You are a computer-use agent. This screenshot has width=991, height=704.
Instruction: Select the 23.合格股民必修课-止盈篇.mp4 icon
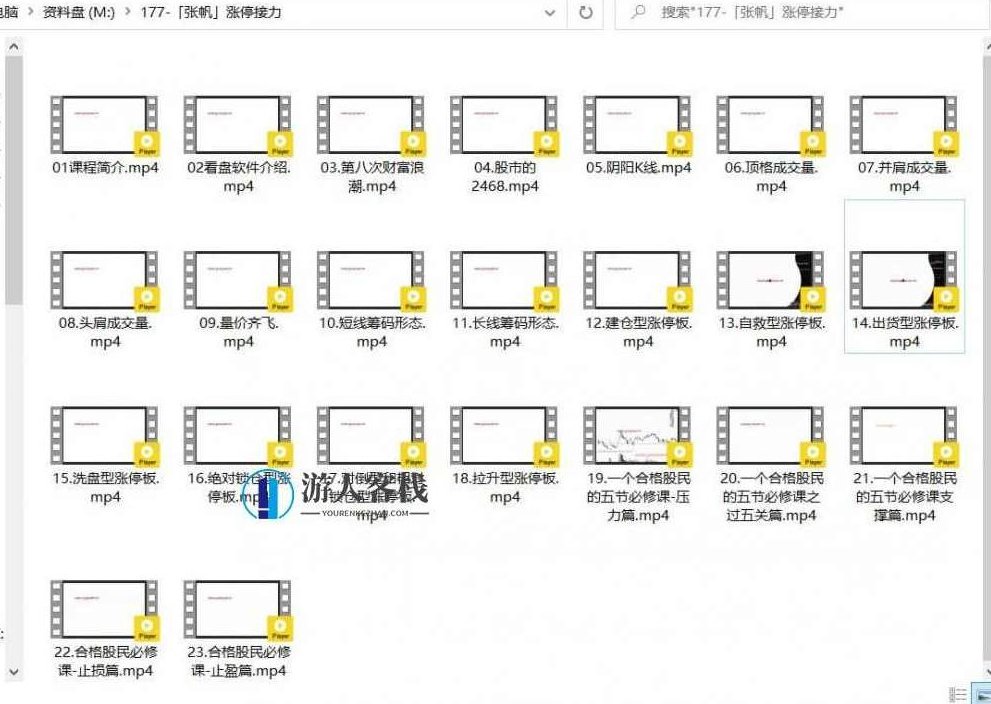pos(238,610)
